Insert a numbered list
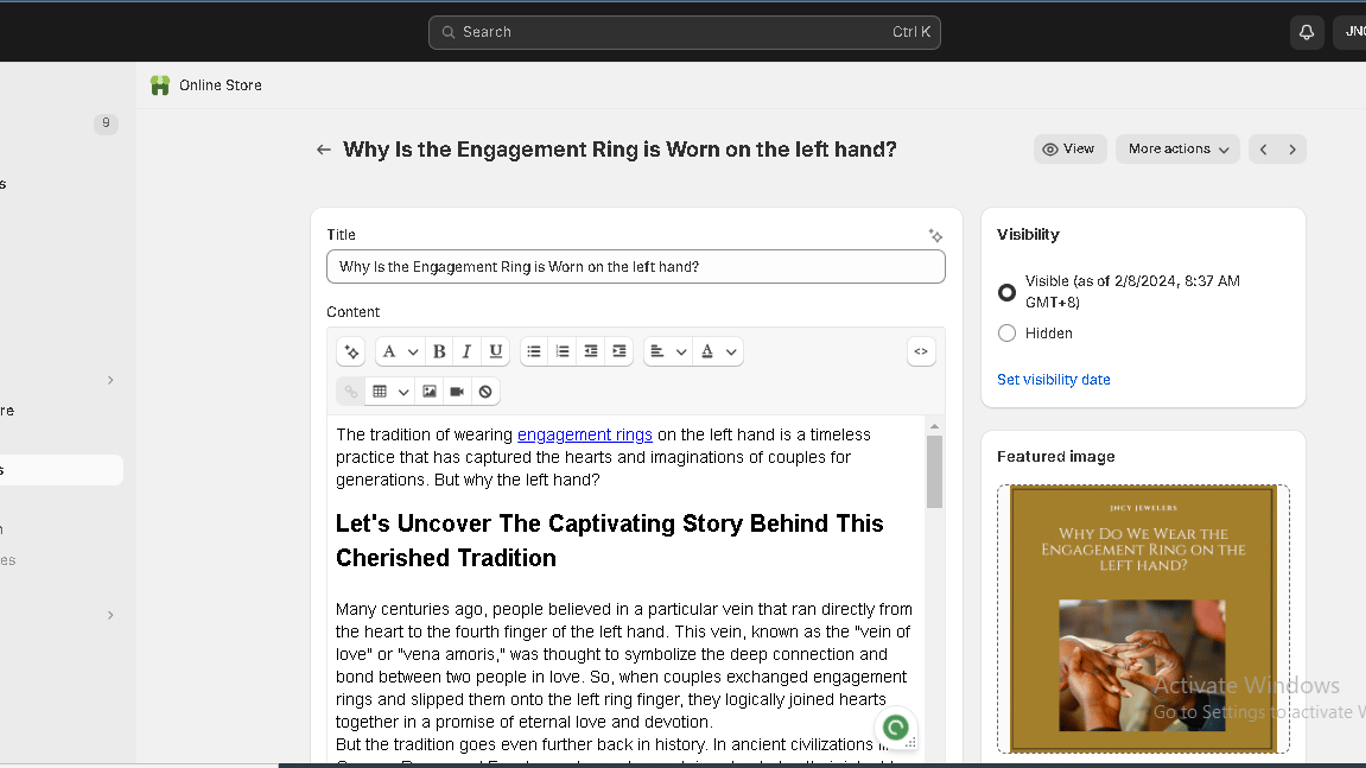This screenshot has height=768, width=1366. (562, 352)
